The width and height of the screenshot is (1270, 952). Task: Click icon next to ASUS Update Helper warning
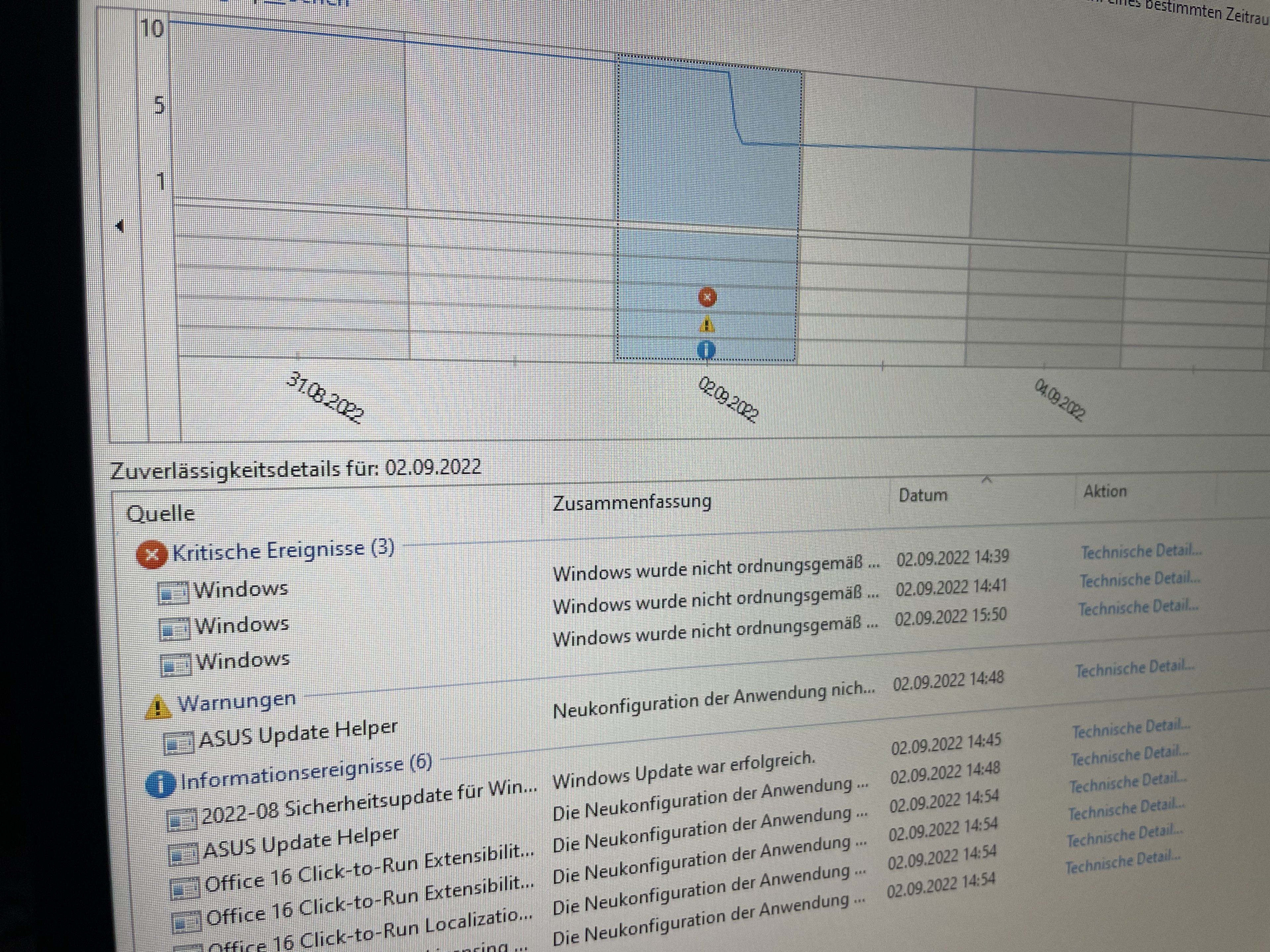tap(179, 743)
